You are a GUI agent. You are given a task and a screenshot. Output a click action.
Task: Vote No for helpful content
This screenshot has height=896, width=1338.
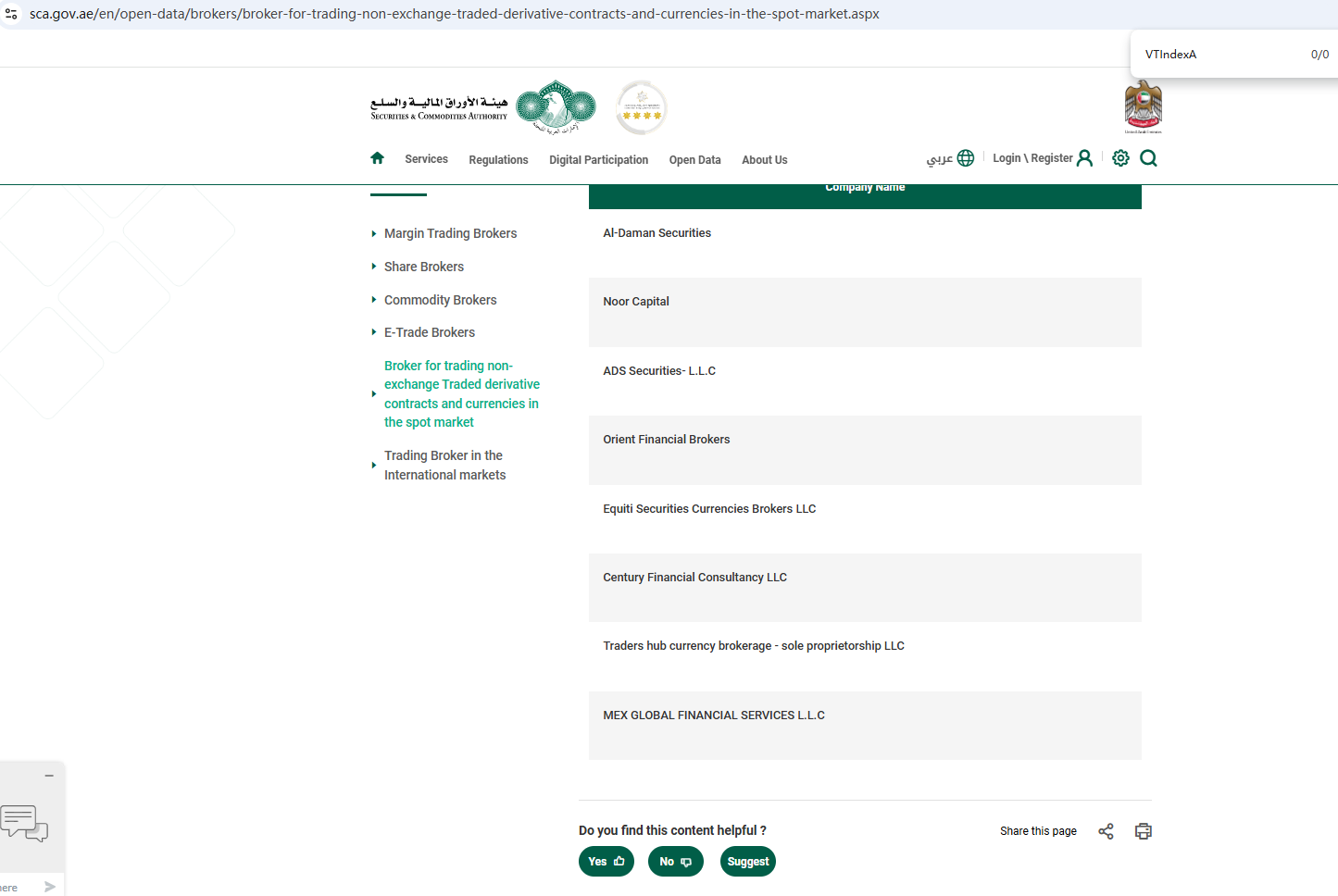(x=676, y=862)
